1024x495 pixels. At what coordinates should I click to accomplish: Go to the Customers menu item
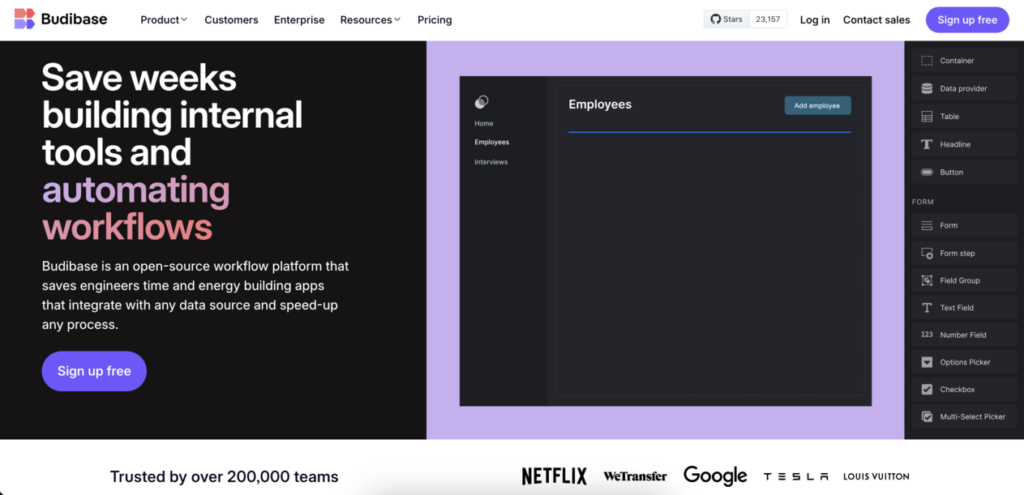click(x=231, y=20)
